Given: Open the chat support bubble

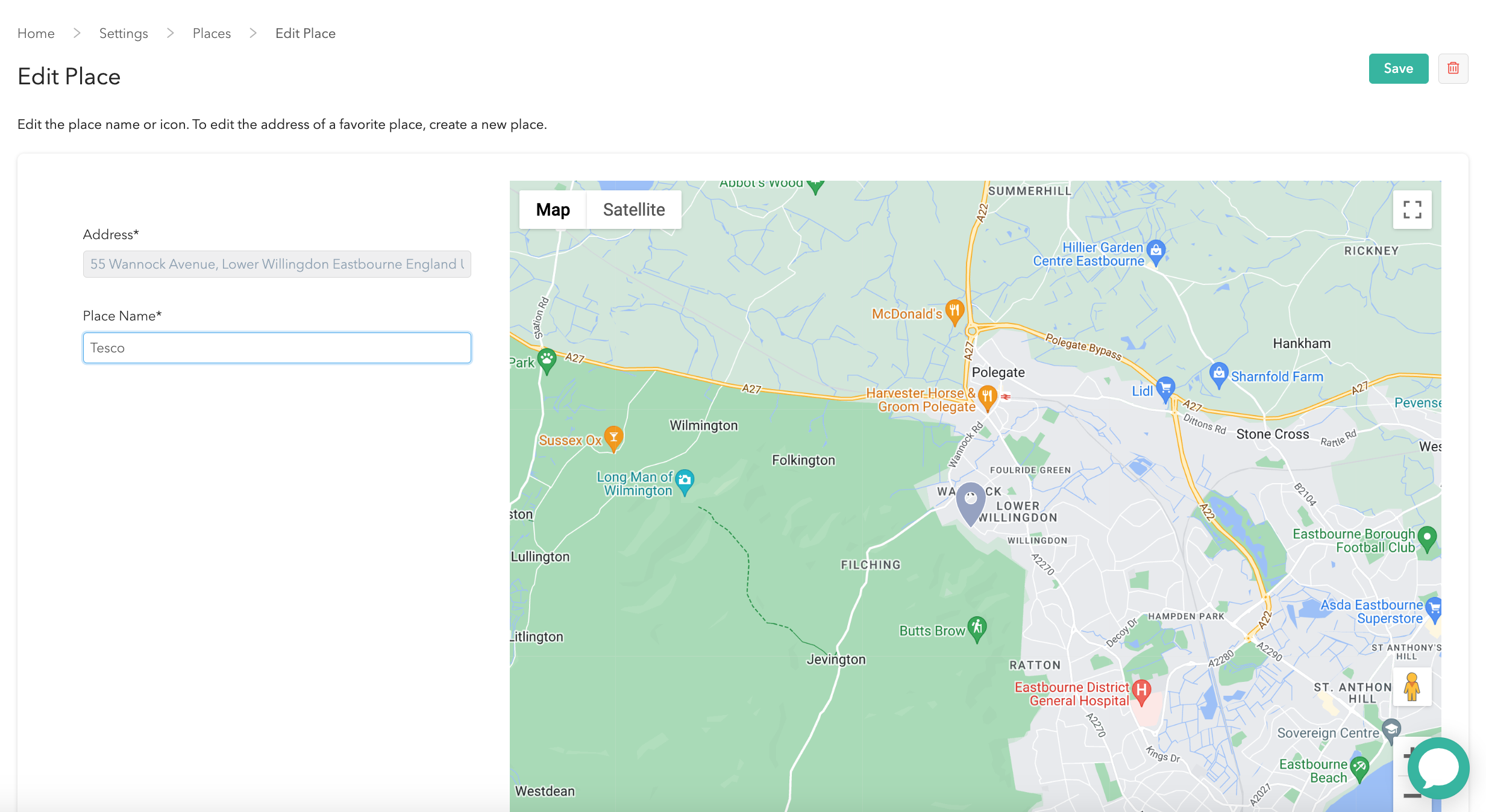Looking at the screenshot, I should tap(1438, 768).
